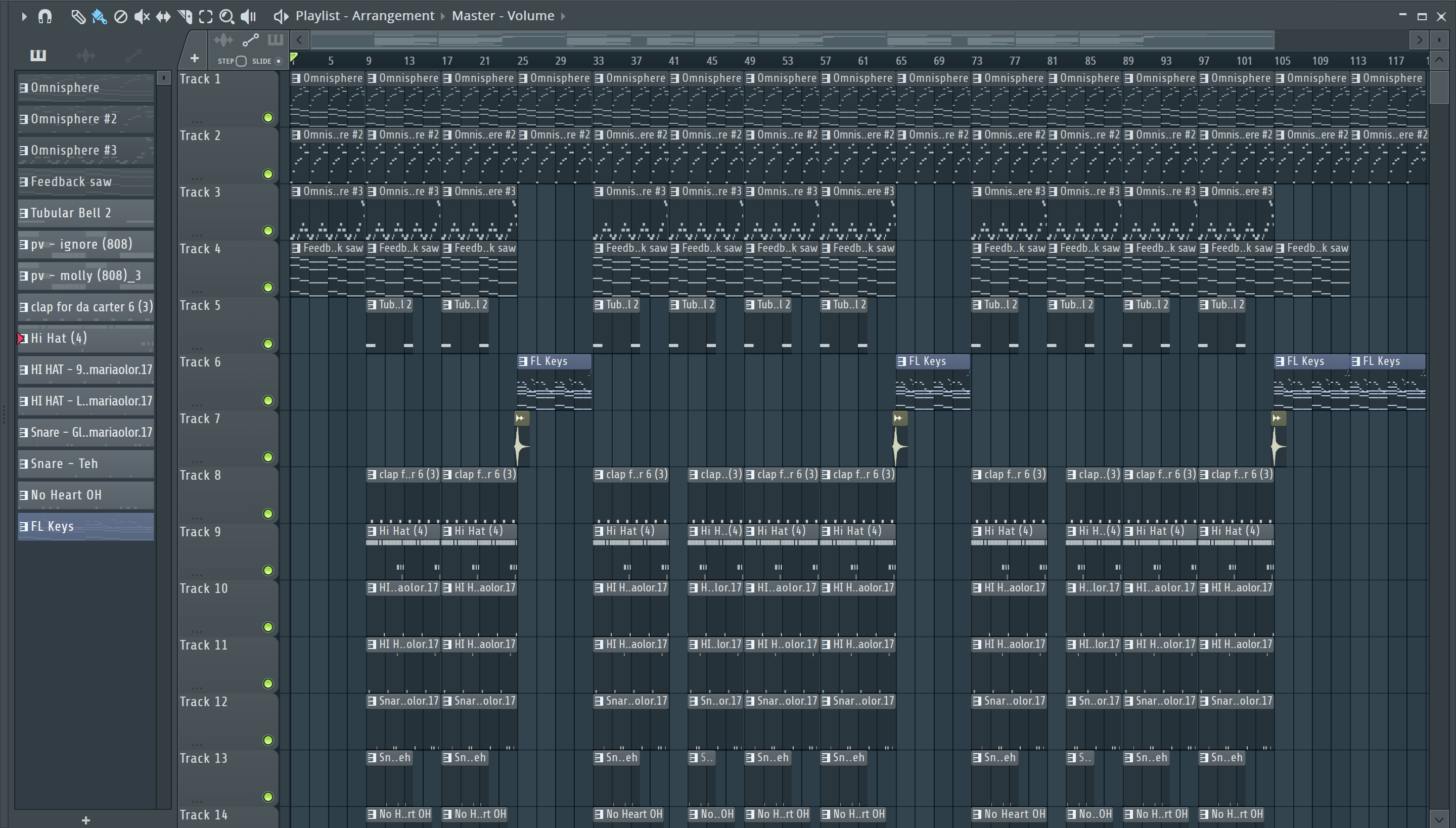1456x828 pixels.
Task: Show pattern clips in the picker panel
Action: click(38, 55)
